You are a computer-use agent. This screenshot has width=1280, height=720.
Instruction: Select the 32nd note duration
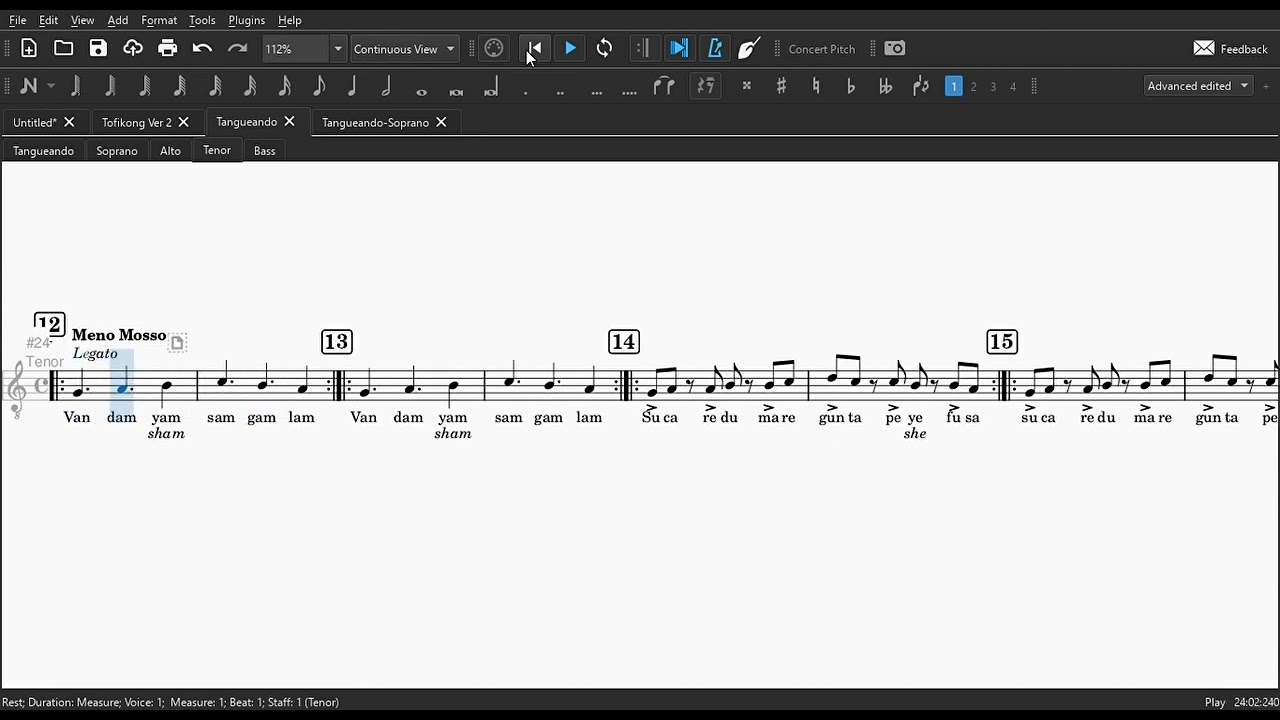pos(250,87)
